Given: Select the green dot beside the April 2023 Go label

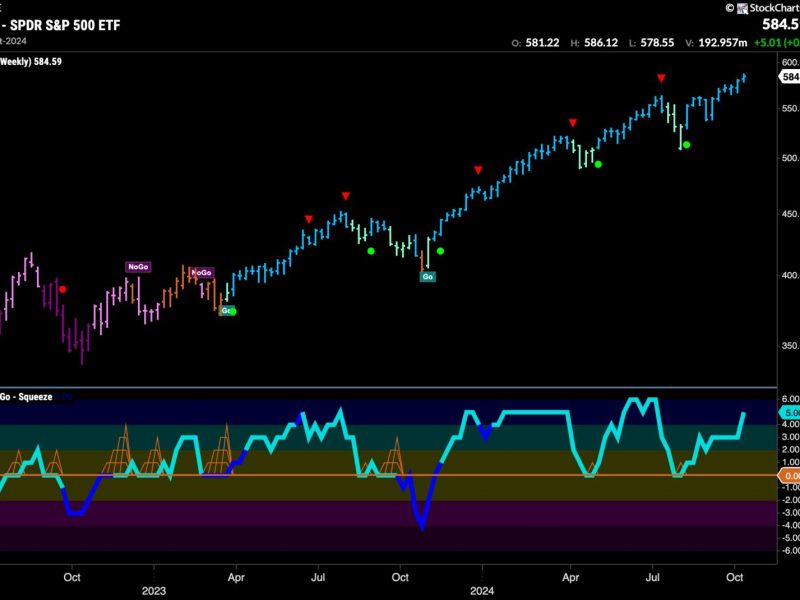Looking at the screenshot, I should pyautogui.click(x=233, y=311).
